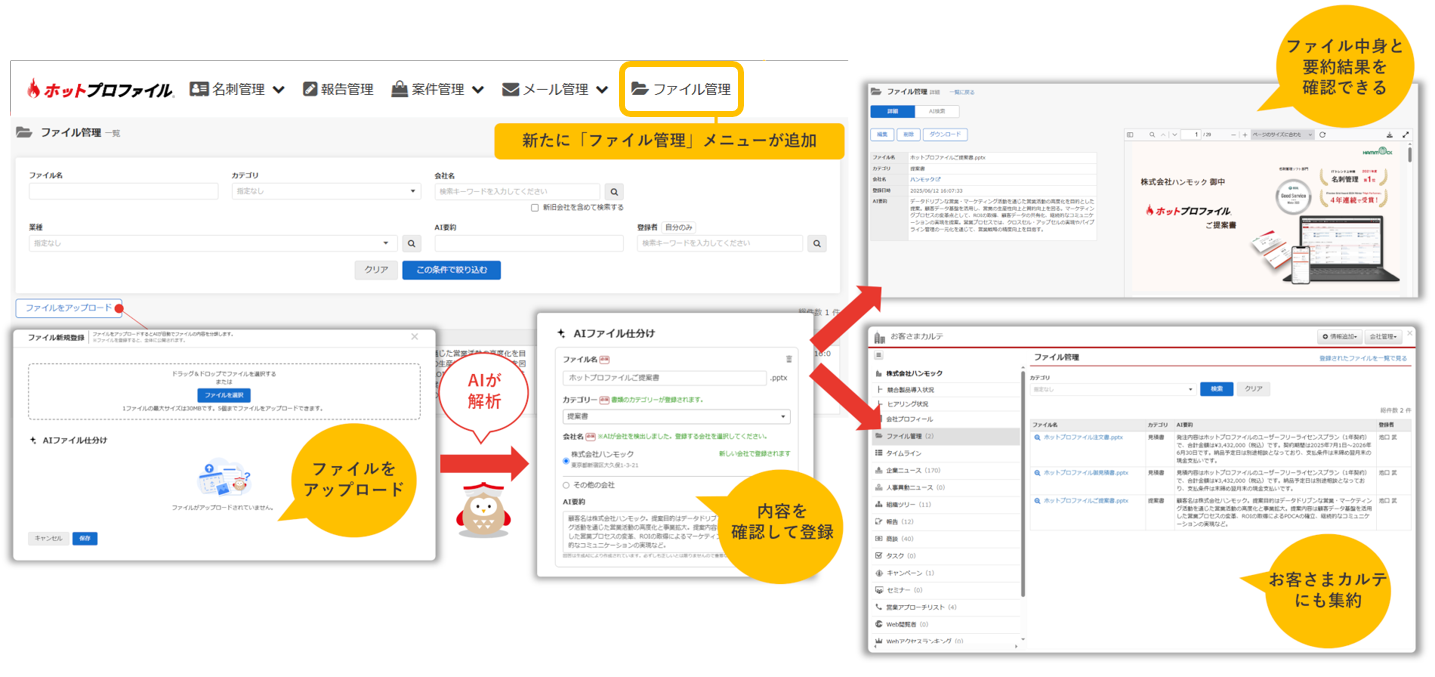Viewport: 1435px width, 677px height.
Task: Click the 一覧に戻る link
Action: pos(962,92)
